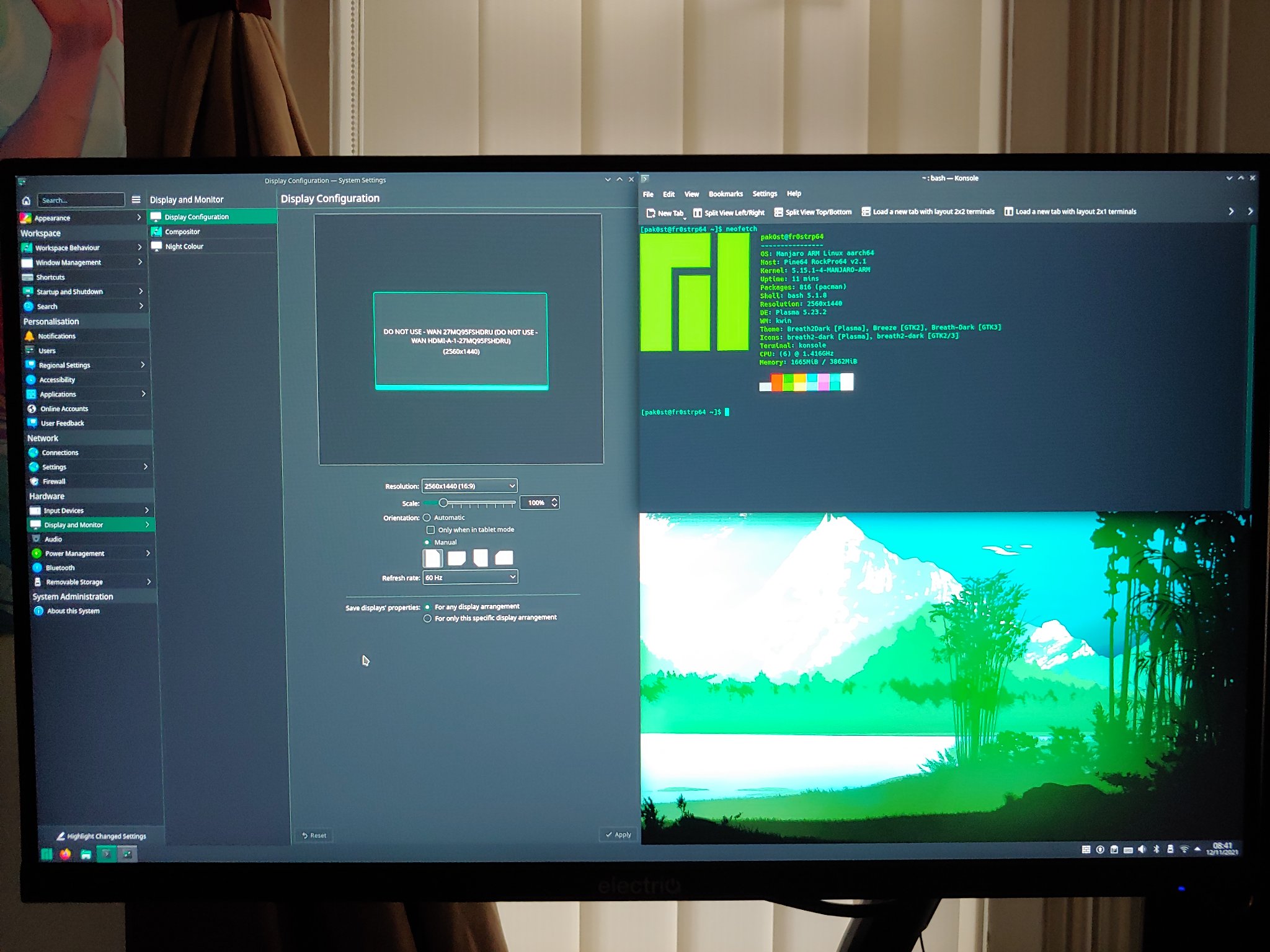Select the upside-down orientation icon
1270x952 pixels.
(x=480, y=558)
